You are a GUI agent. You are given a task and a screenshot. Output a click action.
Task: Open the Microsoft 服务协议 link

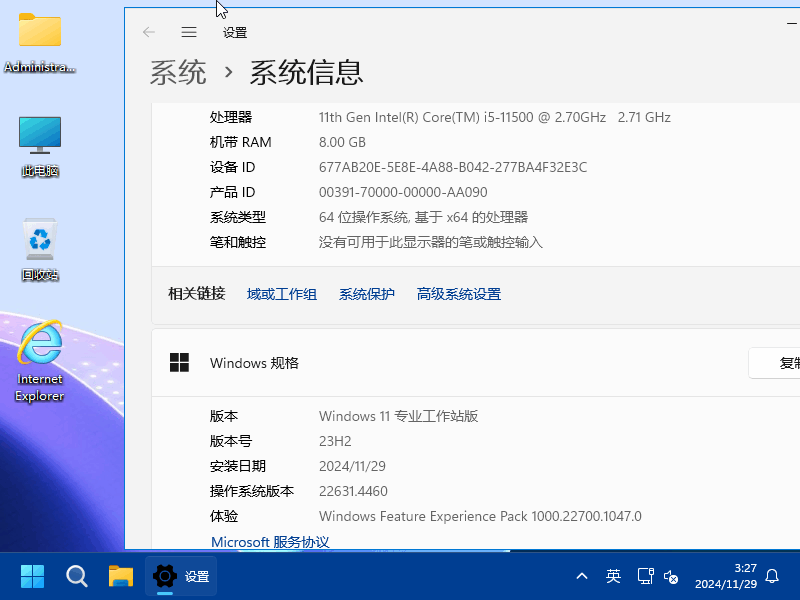[x=270, y=542]
